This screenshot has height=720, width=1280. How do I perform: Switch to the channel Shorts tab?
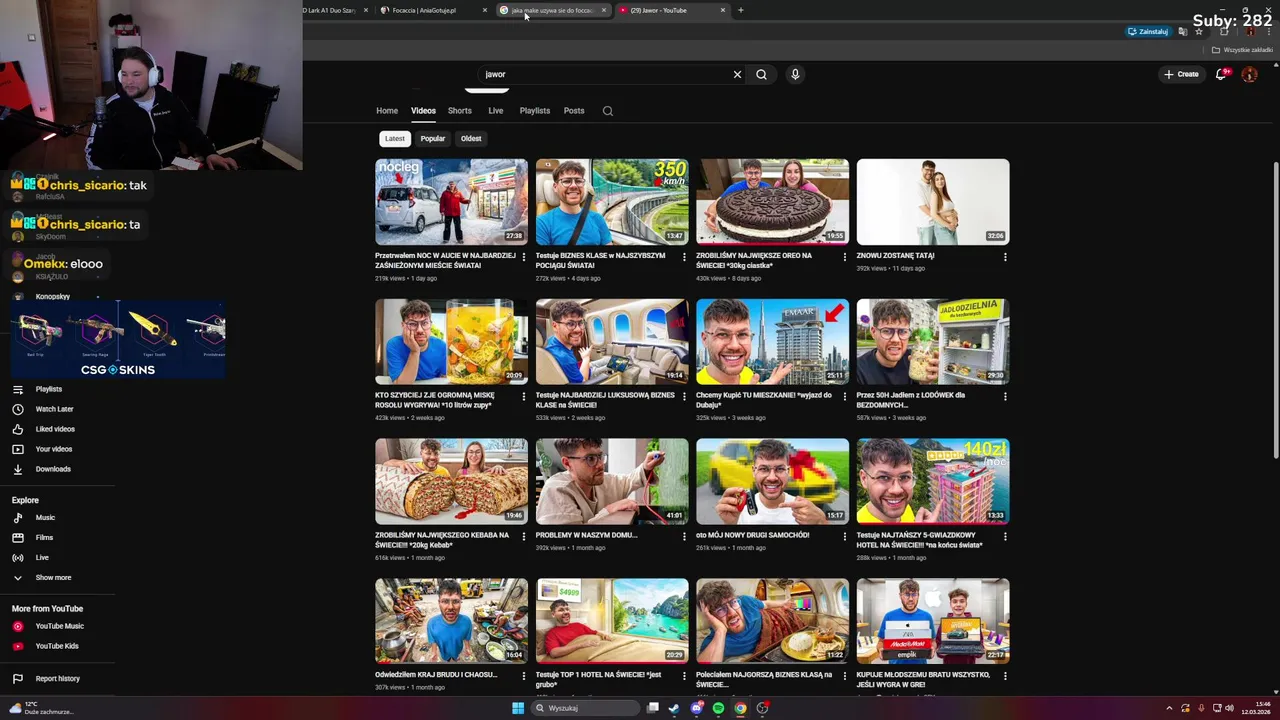[x=459, y=111]
